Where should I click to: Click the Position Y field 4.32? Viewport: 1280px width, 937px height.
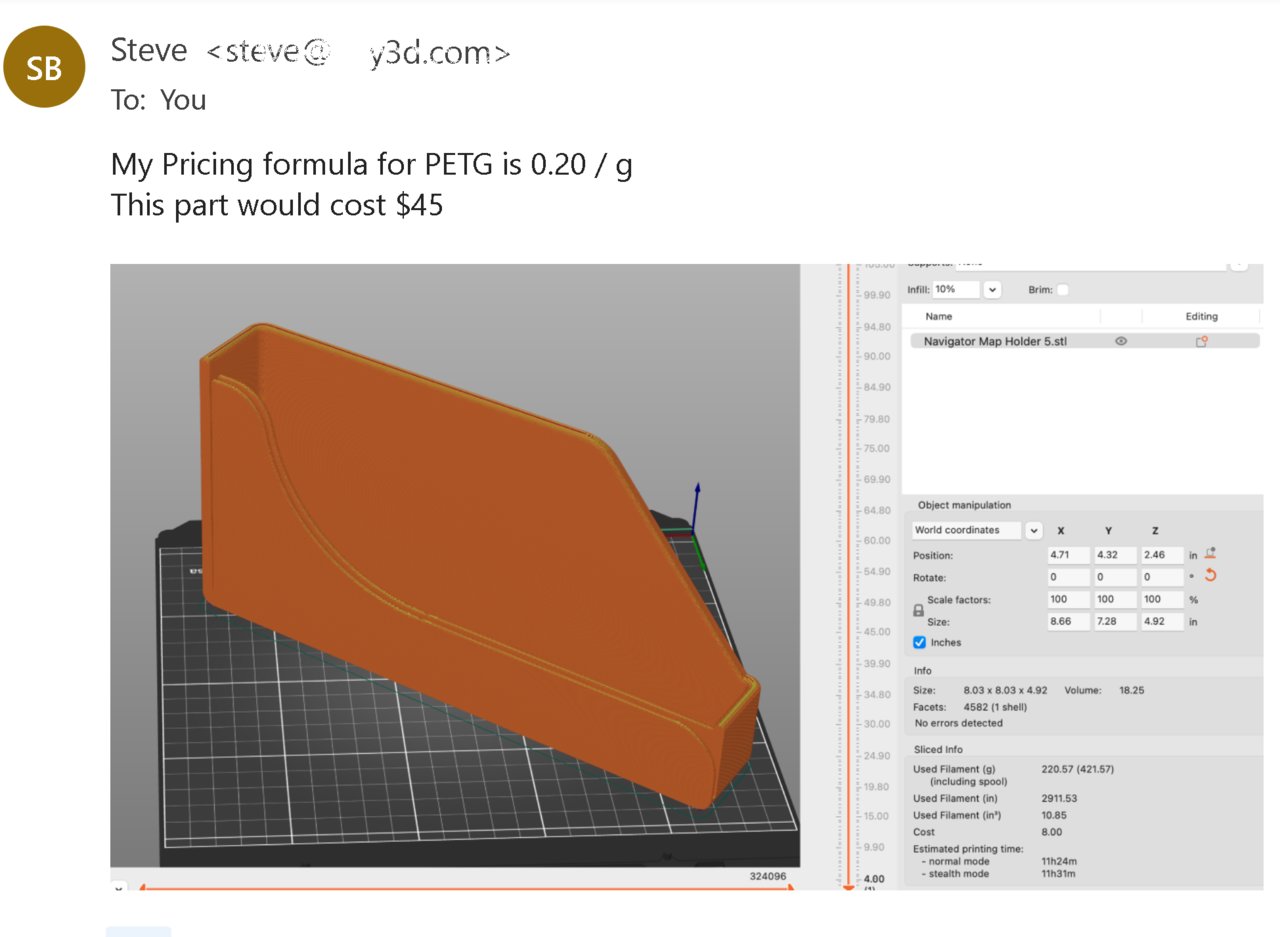pyautogui.click(x=1115, y=554)
